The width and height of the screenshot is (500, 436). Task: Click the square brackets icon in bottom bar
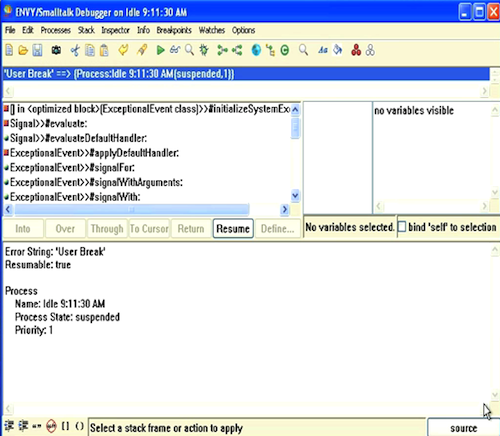[66, 426]
